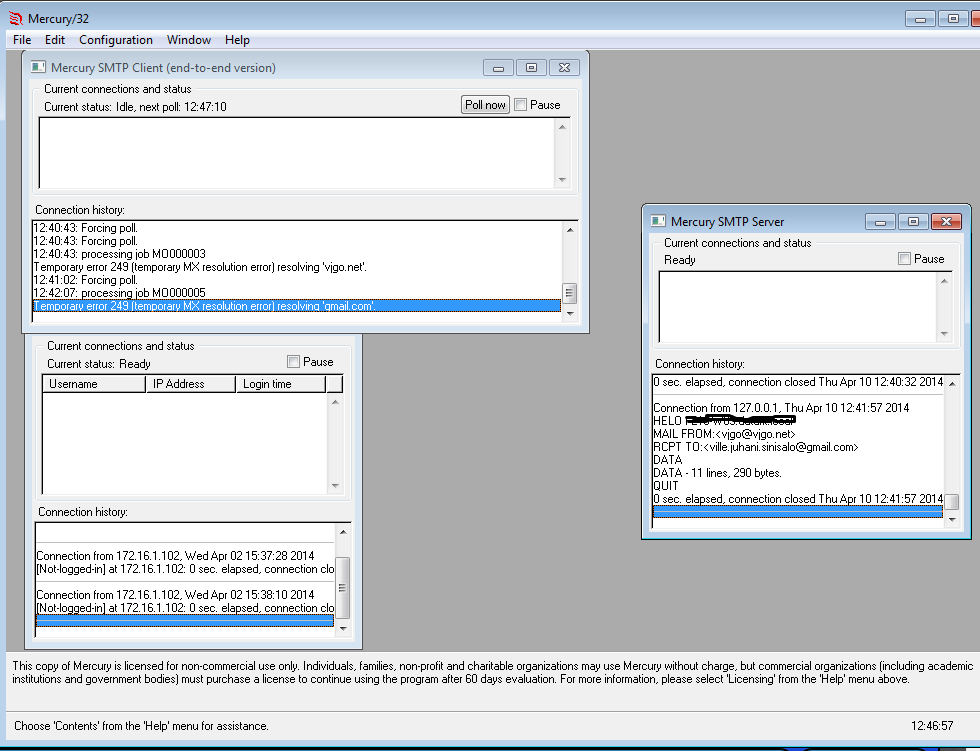This screenshot has width=980, height=751.
Task: Select 'Connection from 127.0.0.1' 12:41:57 line
Action: [x=798, y=407]
